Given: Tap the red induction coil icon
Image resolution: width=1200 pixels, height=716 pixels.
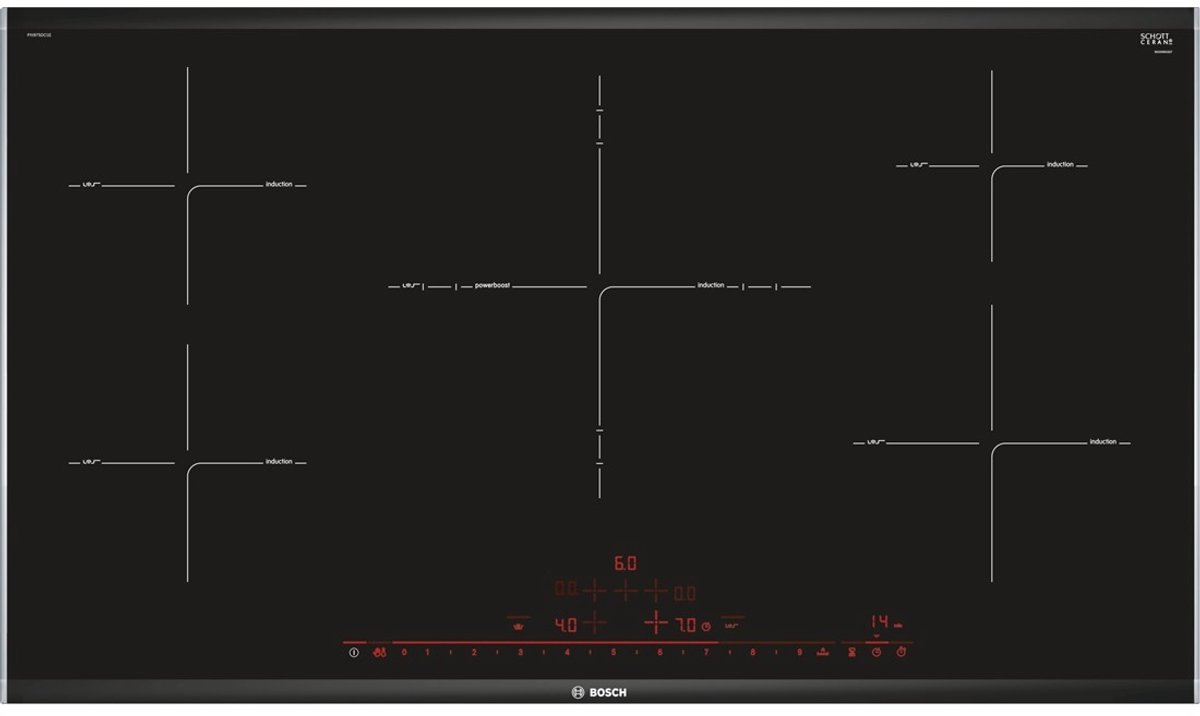Looking at the screenshot, I should pos(732,625).
